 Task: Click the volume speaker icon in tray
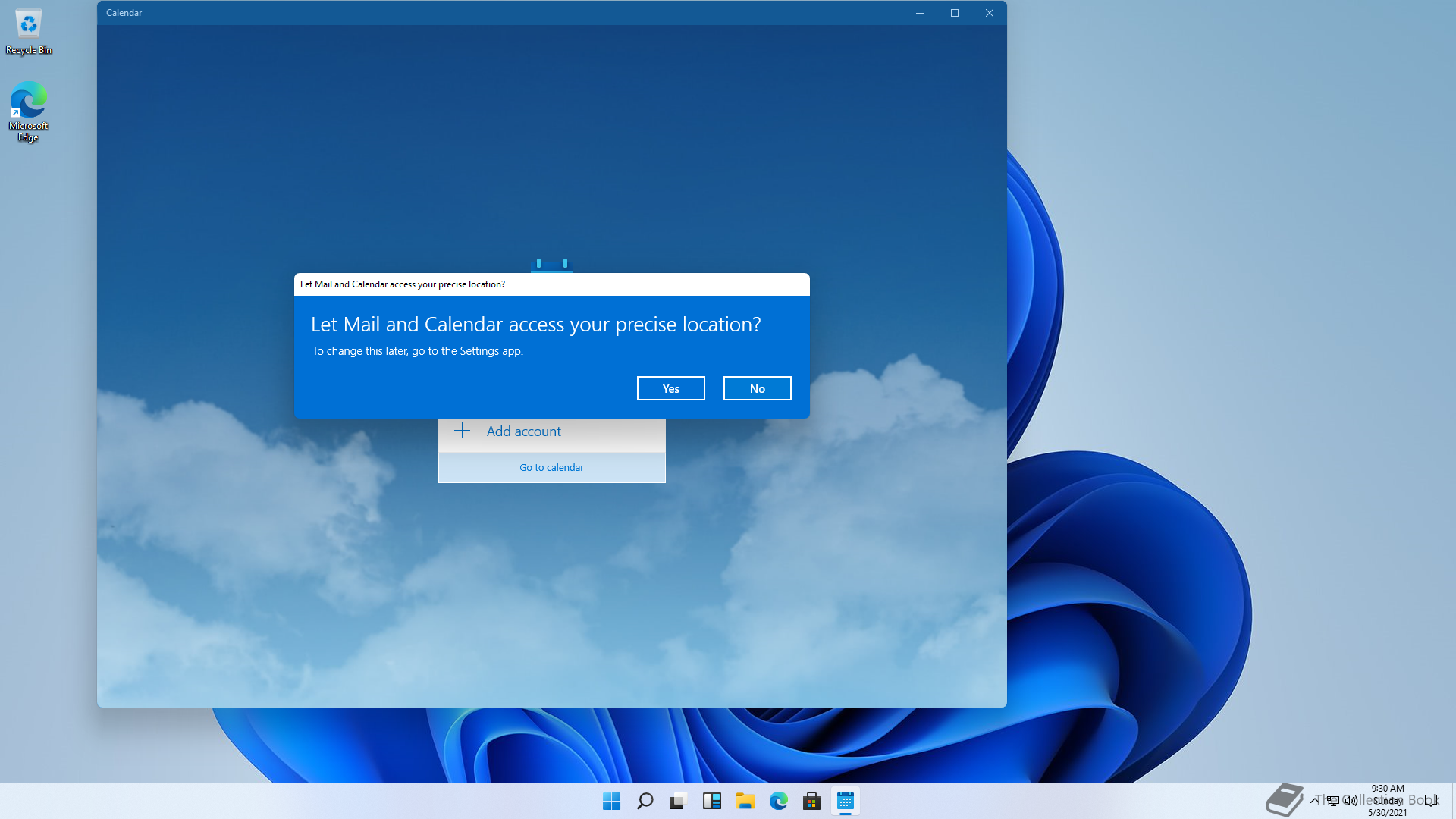coord(1351,800)
